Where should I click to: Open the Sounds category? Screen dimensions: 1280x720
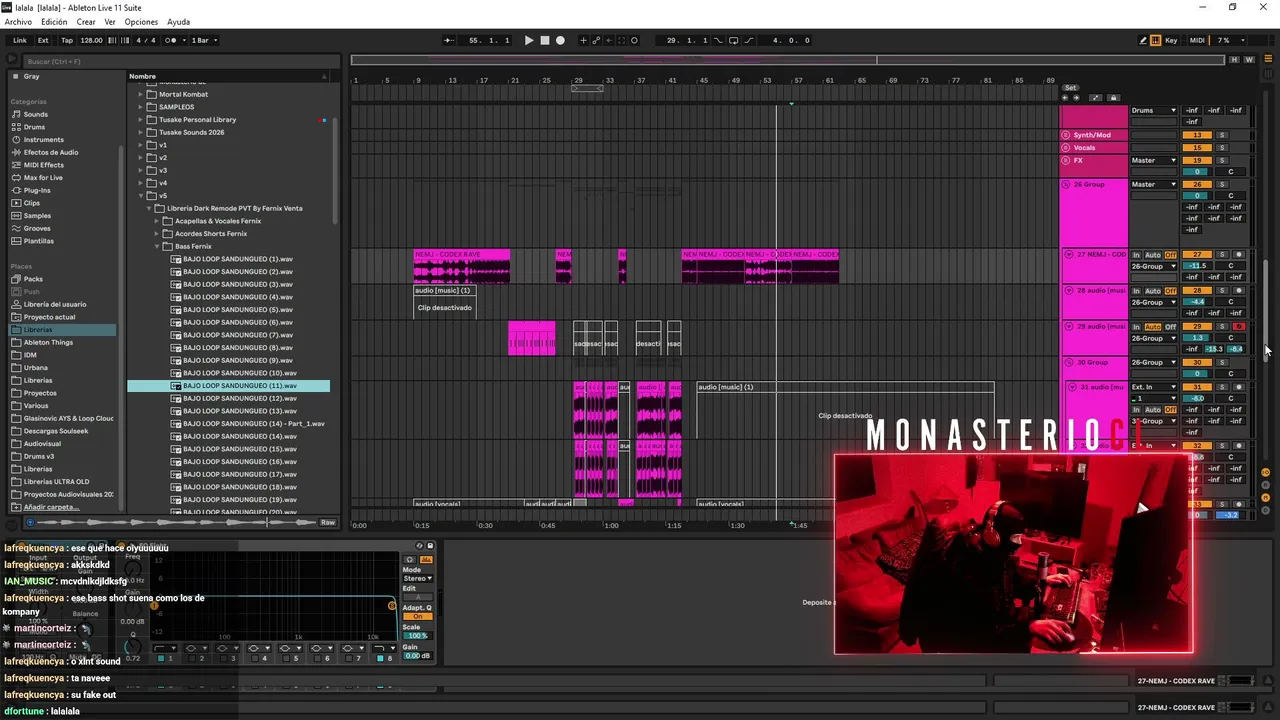coord(36,114)
